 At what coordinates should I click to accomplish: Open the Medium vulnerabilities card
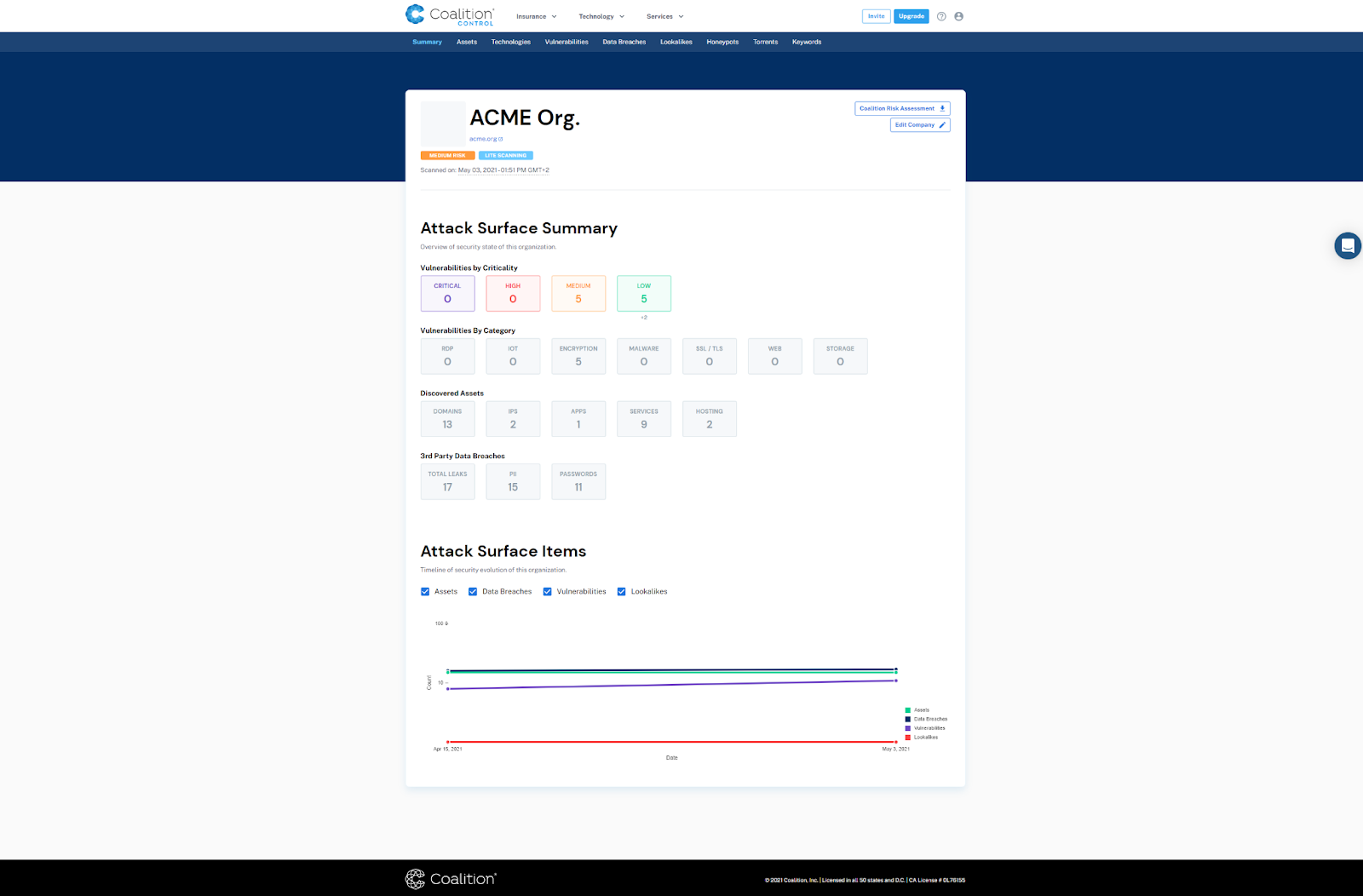pos(578,293)
